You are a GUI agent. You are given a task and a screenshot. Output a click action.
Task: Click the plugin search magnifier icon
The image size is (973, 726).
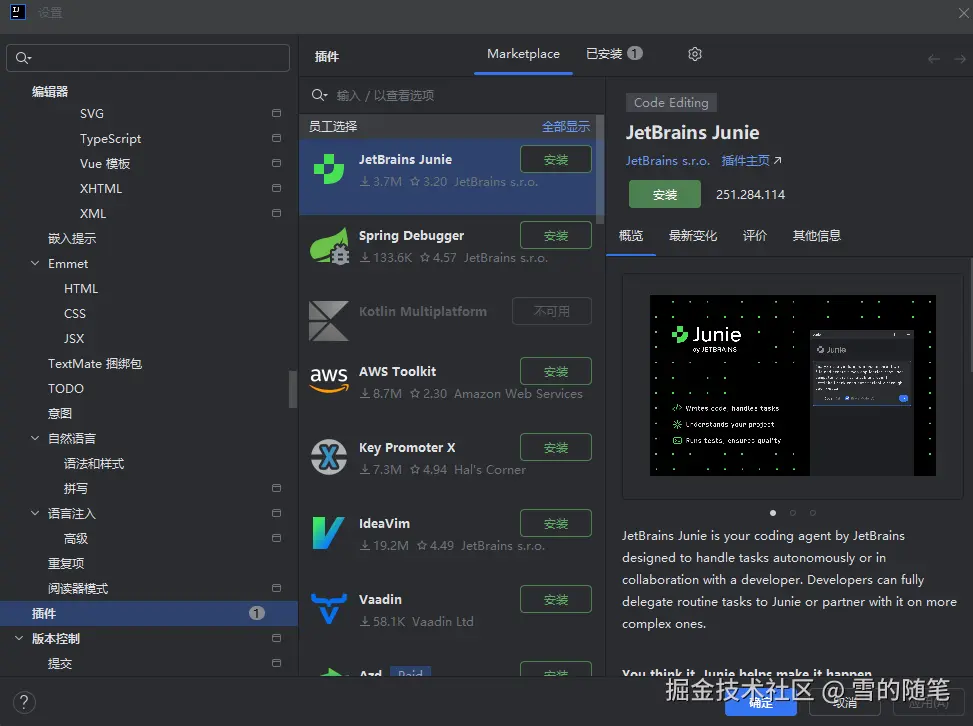coord(319,95)
